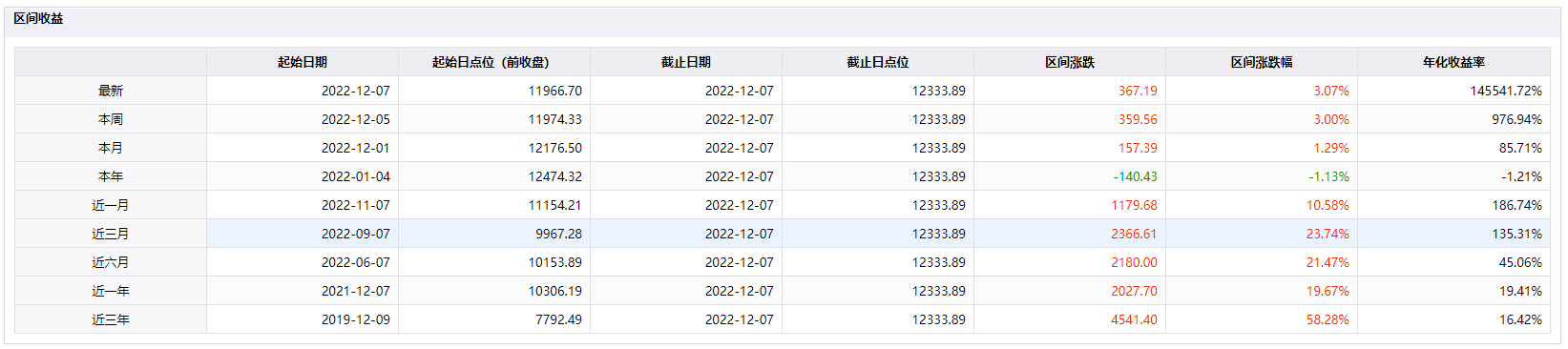
Task: Click the 区间涨跌幅 column header
Action: coord(1262,62)
